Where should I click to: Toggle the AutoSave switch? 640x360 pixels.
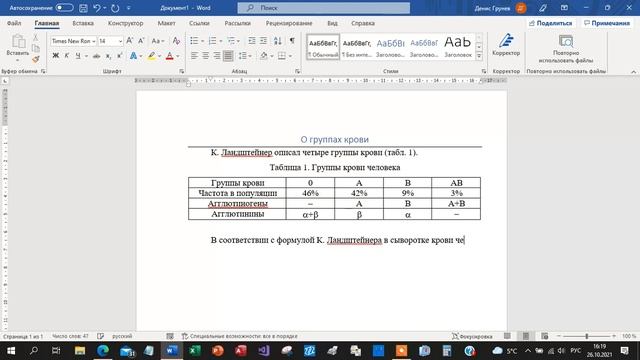(64, 7)
